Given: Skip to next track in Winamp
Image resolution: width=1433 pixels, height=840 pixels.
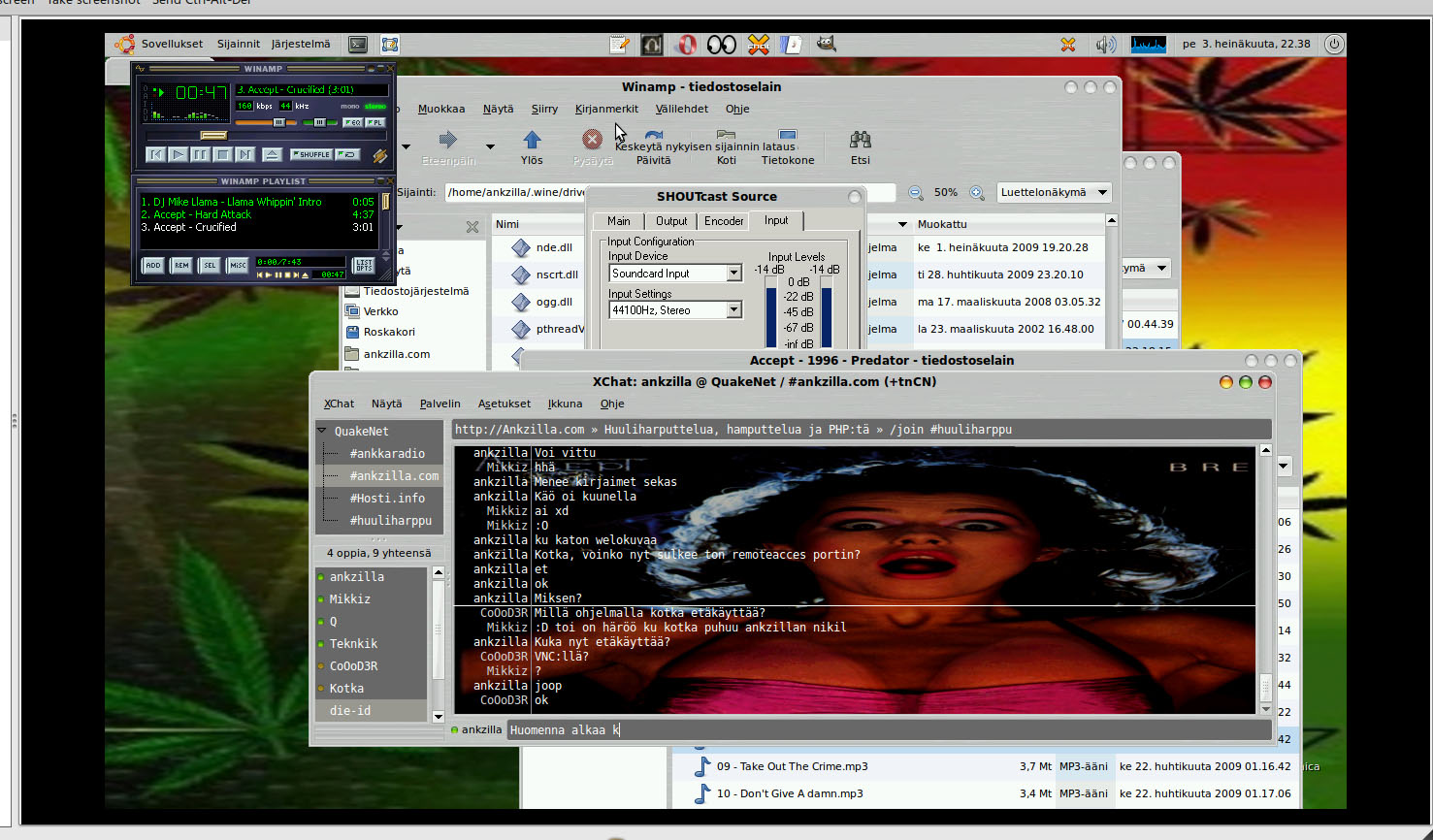Looking at the screenshot, I should [x=245, y=154].
